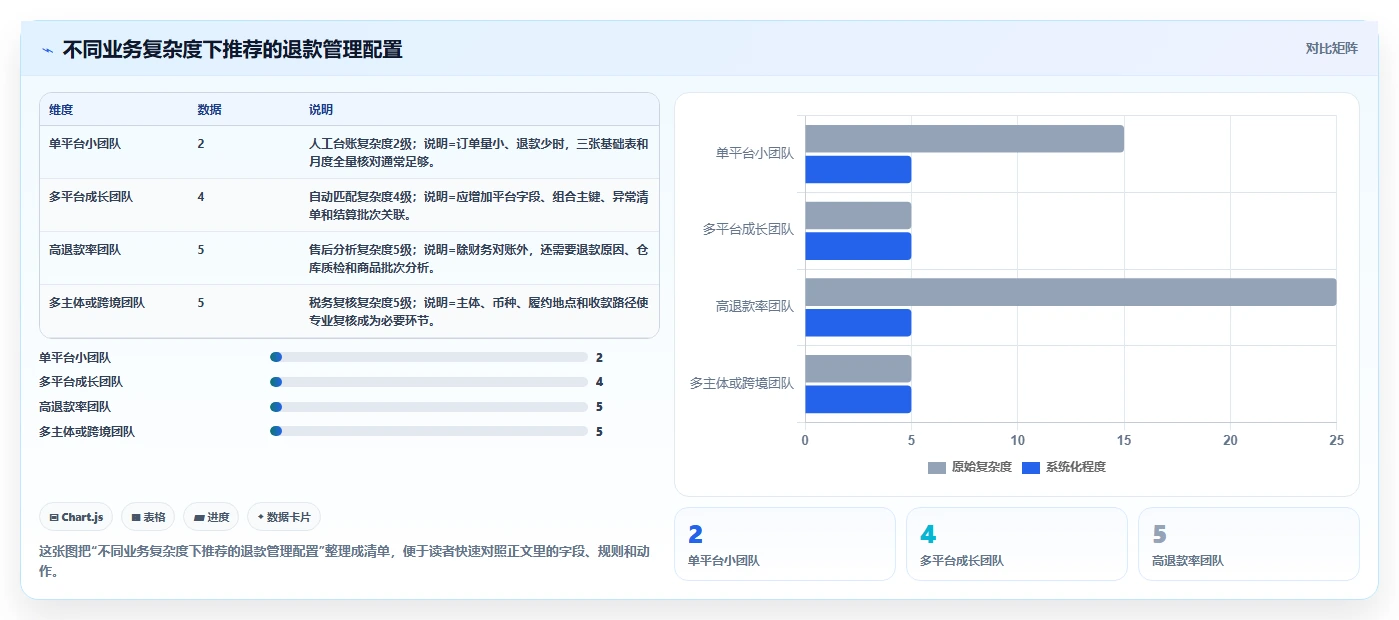Click x-axis tick value 15
This screenshot has height=620, width=1399.
[x=1124, y=440]
